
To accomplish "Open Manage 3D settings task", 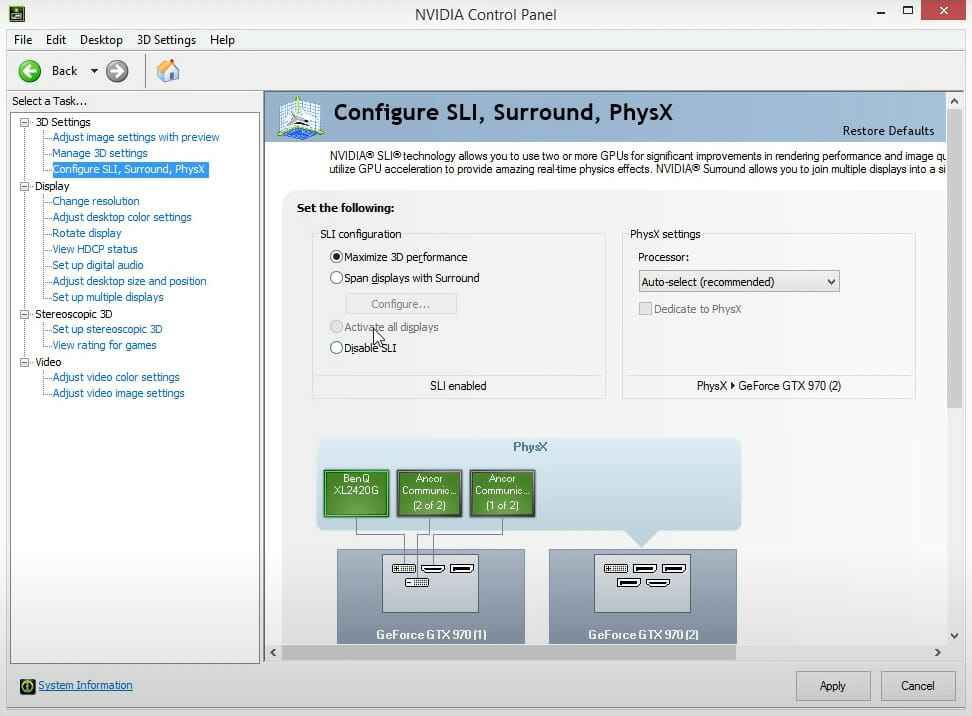I will pos(100,153).
